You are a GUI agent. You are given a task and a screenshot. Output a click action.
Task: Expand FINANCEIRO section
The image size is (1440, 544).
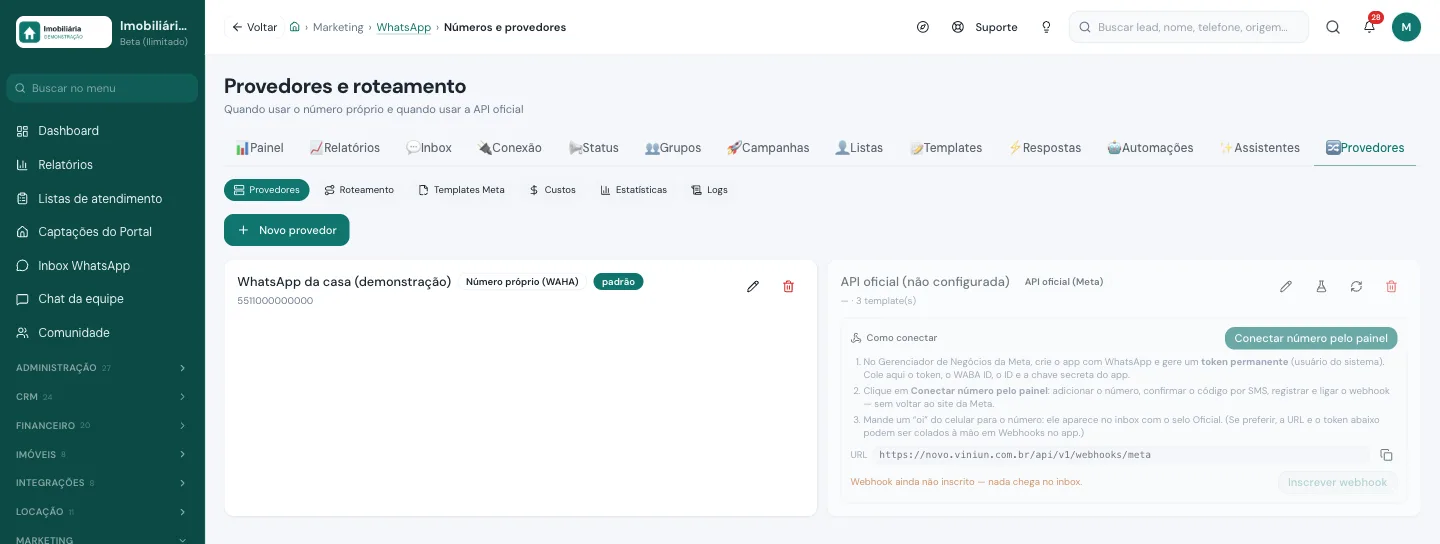(102, 426)
